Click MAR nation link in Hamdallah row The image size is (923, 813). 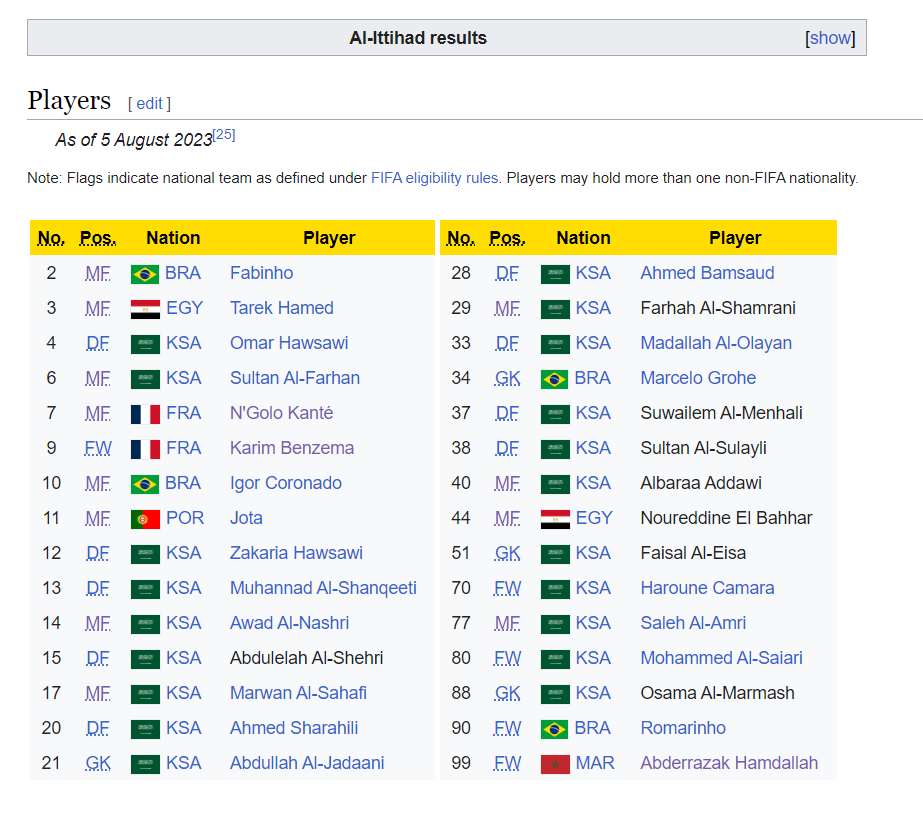595,763
